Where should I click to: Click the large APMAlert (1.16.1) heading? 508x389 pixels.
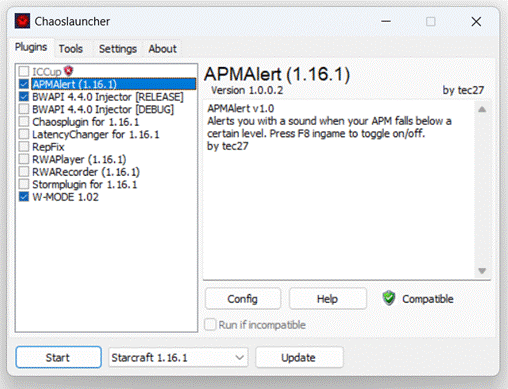[x=277, y=74]
